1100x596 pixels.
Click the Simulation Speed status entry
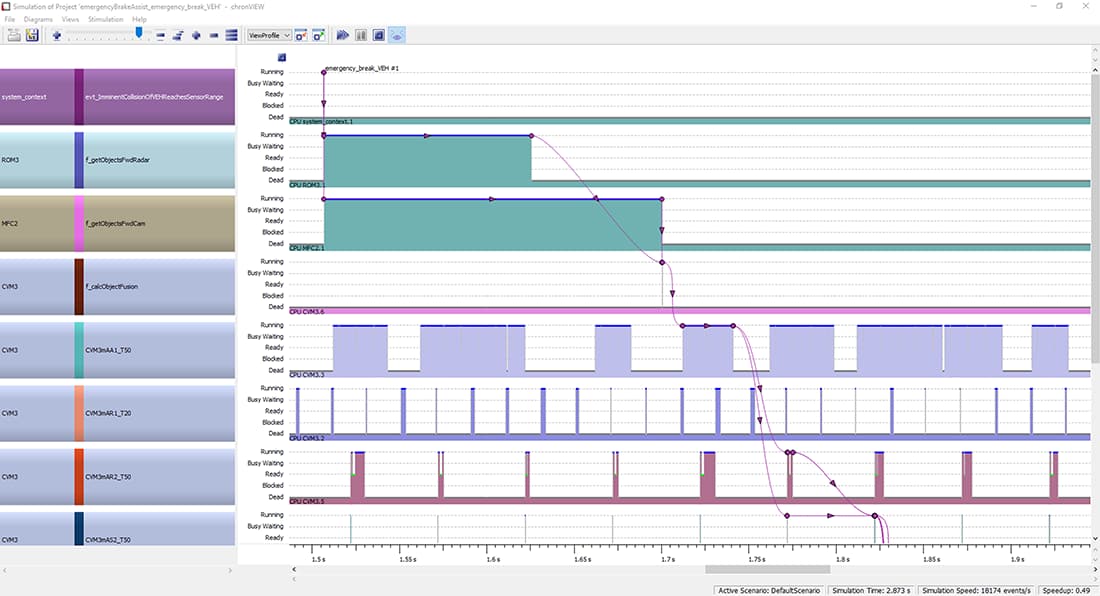976,590
